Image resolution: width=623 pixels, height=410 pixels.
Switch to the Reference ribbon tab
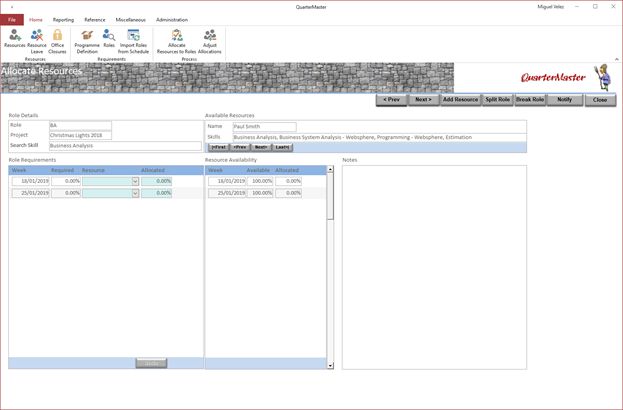click(x=95, y=19)
